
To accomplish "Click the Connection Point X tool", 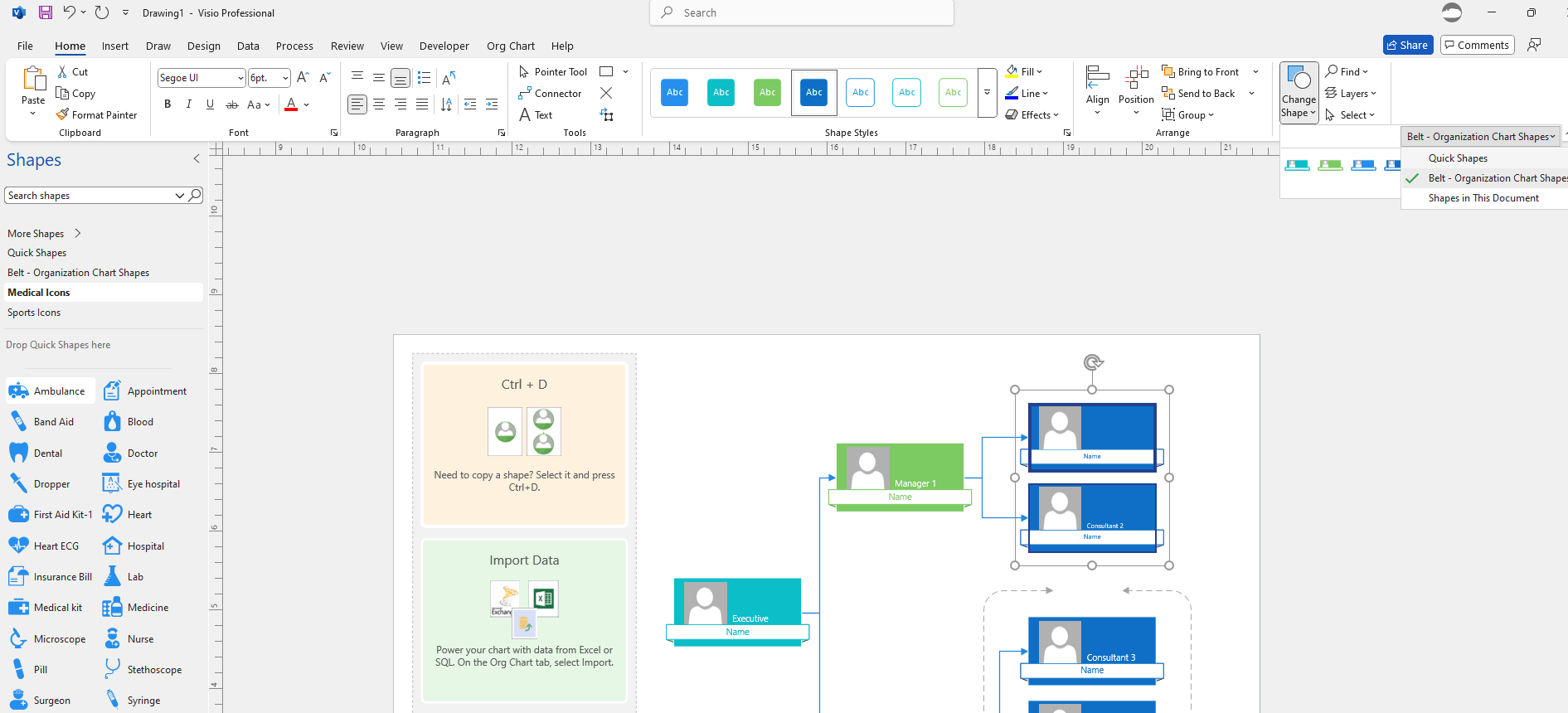I will 606,94.
